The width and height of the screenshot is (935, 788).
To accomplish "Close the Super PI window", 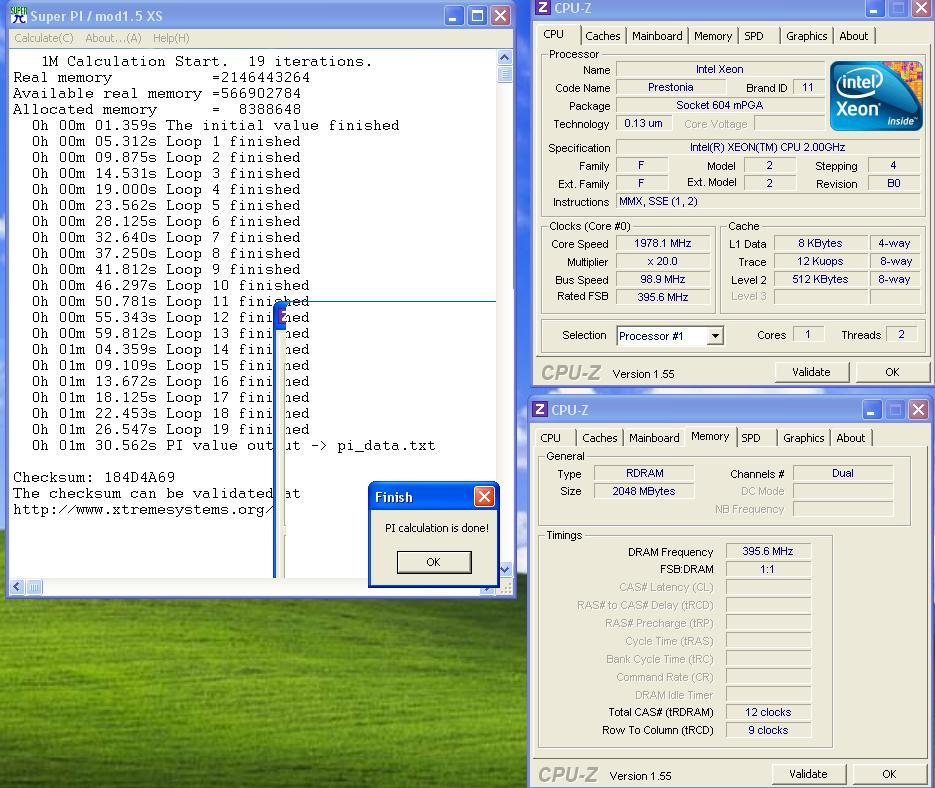I will tap(501, 16).
